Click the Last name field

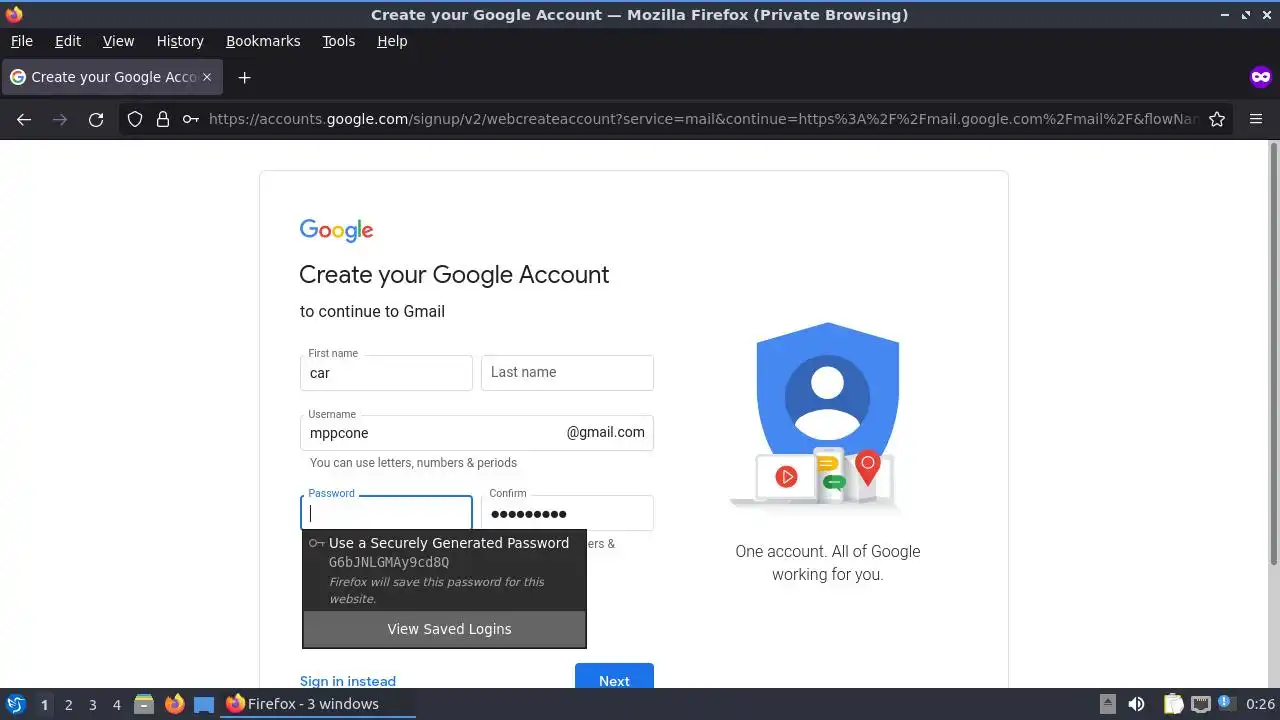567,373
